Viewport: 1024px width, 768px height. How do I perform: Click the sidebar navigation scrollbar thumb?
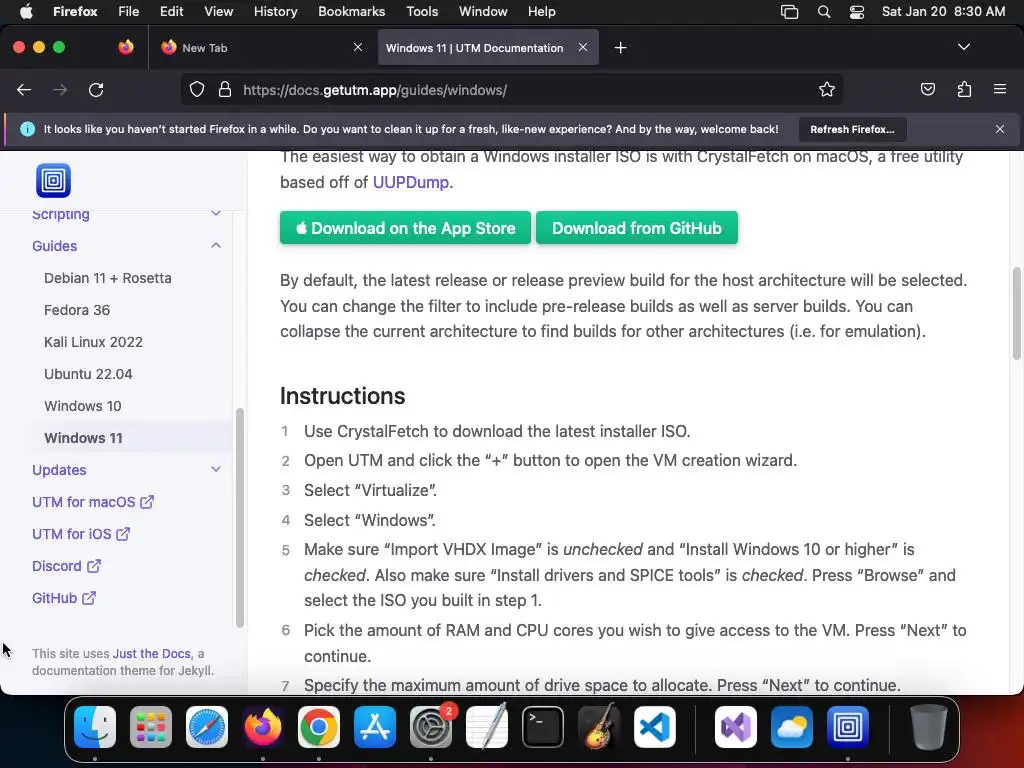tap(240, 518)
